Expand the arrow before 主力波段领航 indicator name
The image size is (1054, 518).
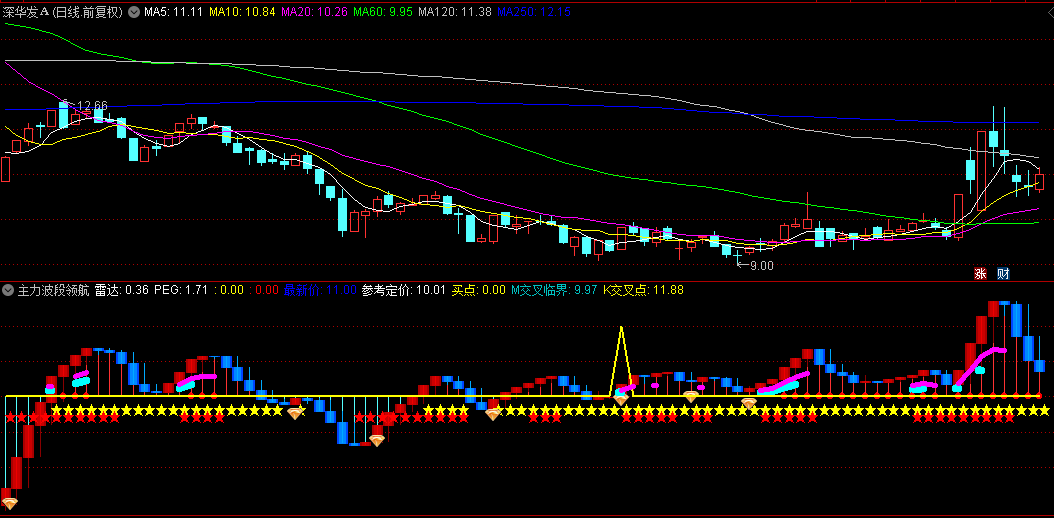pos(8,290)
